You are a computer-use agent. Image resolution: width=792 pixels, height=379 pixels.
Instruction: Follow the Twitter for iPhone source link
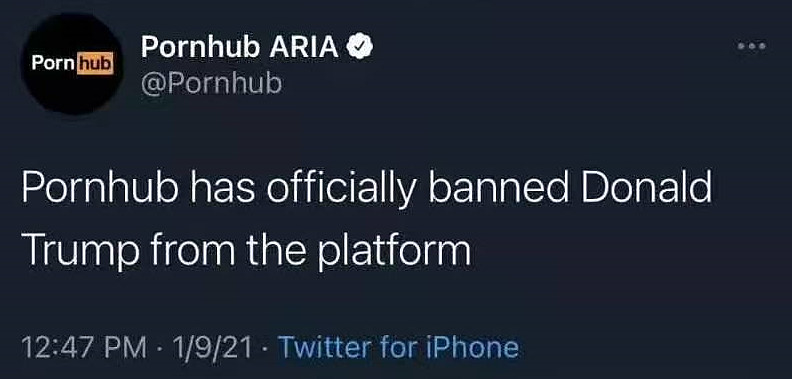point(399,347)
